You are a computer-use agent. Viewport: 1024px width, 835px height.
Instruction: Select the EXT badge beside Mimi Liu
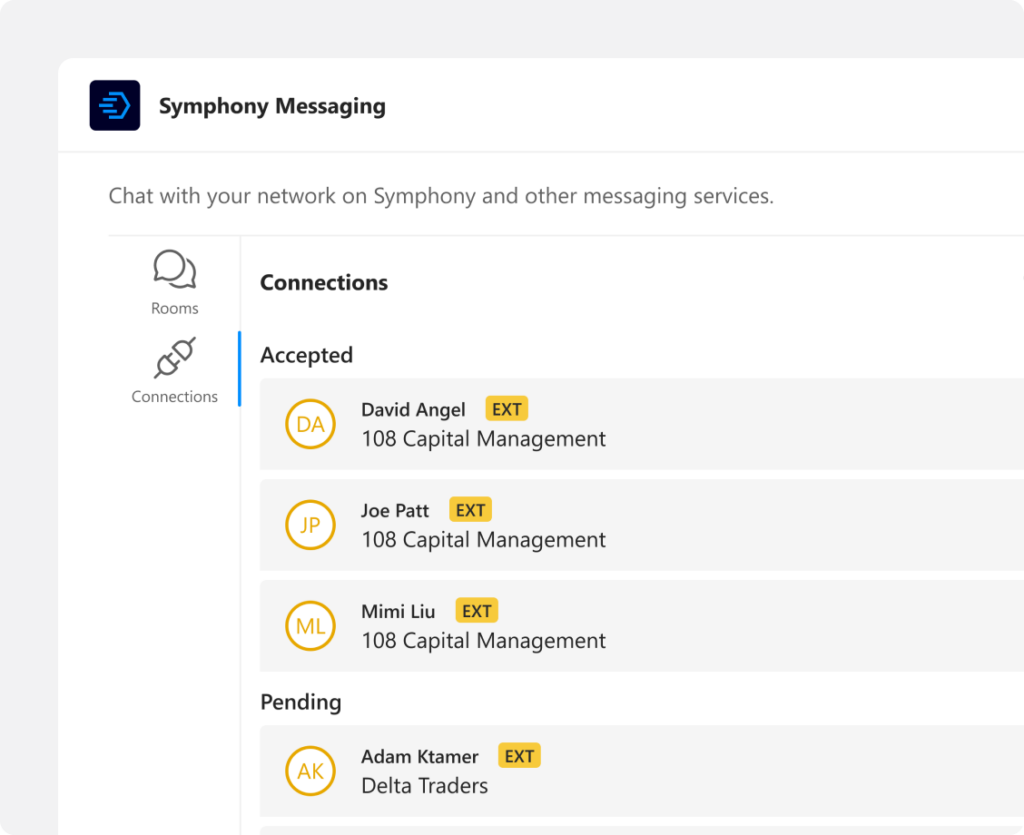[x=476, y=611]
